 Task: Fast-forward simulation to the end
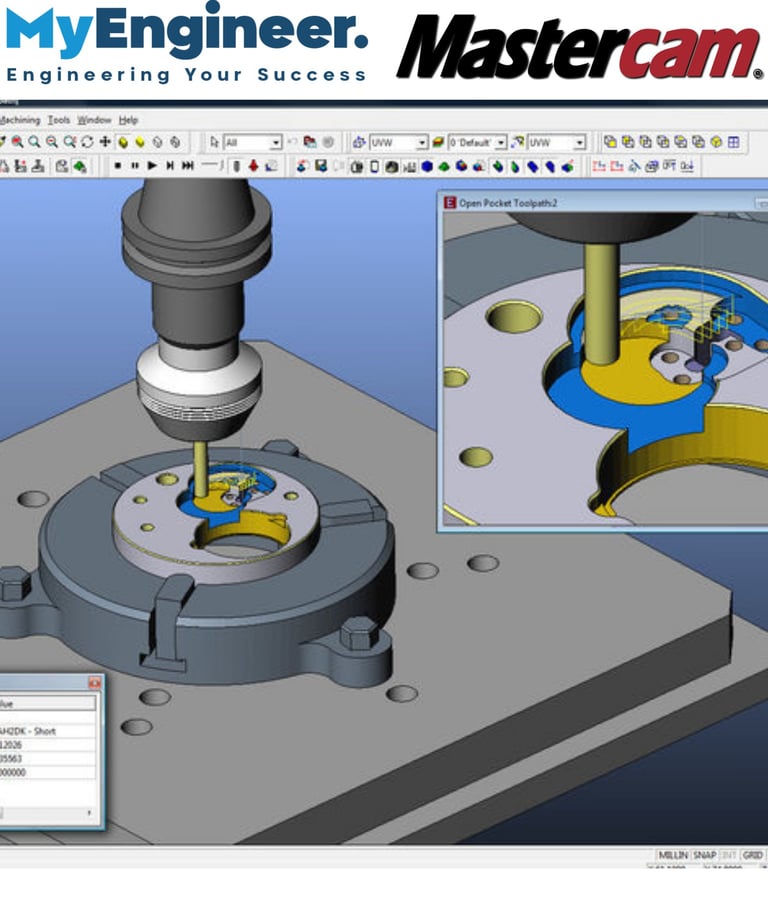187,166
